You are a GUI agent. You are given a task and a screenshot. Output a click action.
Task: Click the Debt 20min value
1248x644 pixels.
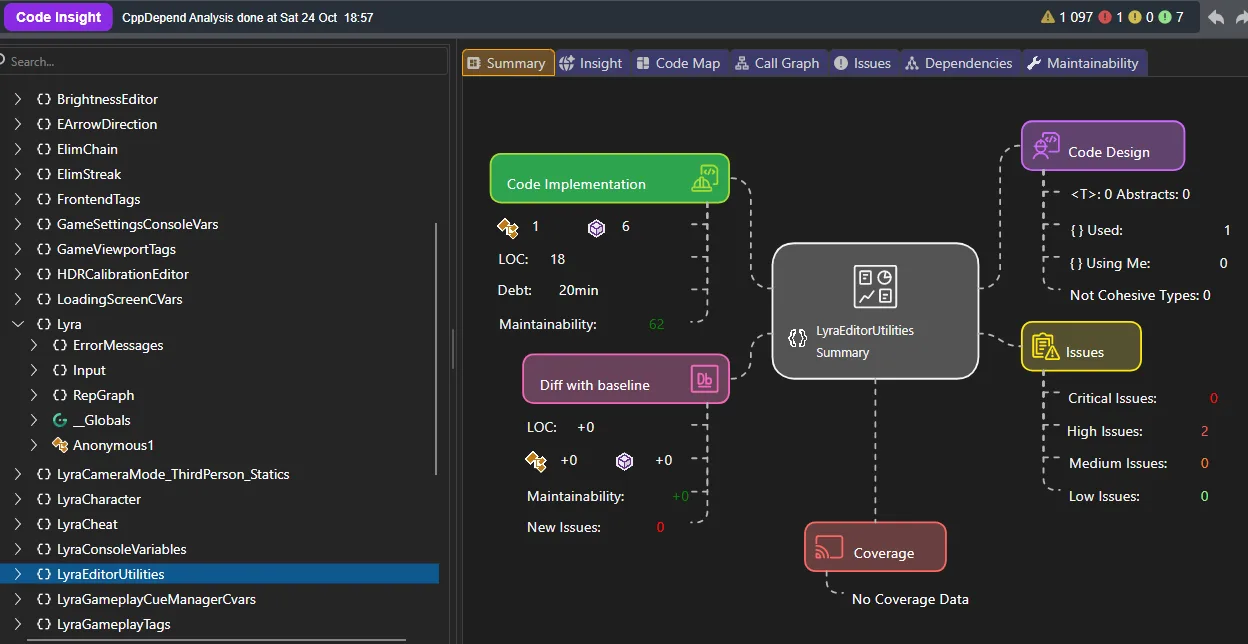(579, 290)
